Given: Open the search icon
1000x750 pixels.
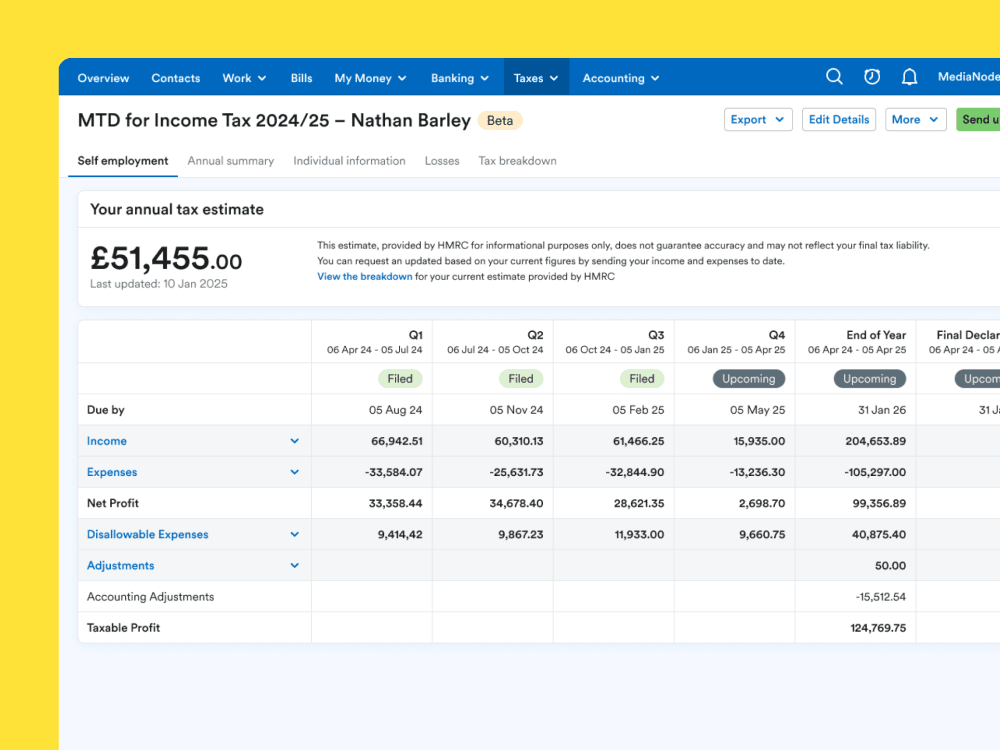Looking at the screenshot, I should point(834,76).
